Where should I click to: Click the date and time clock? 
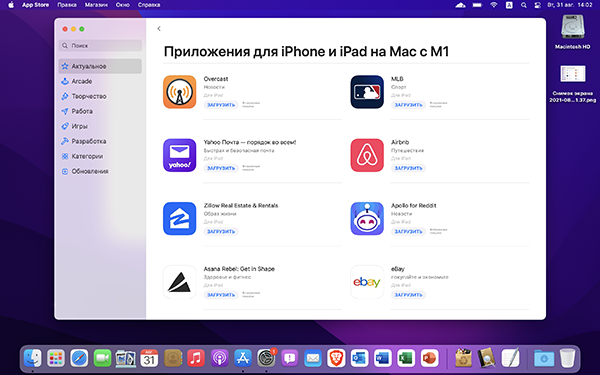569,5
